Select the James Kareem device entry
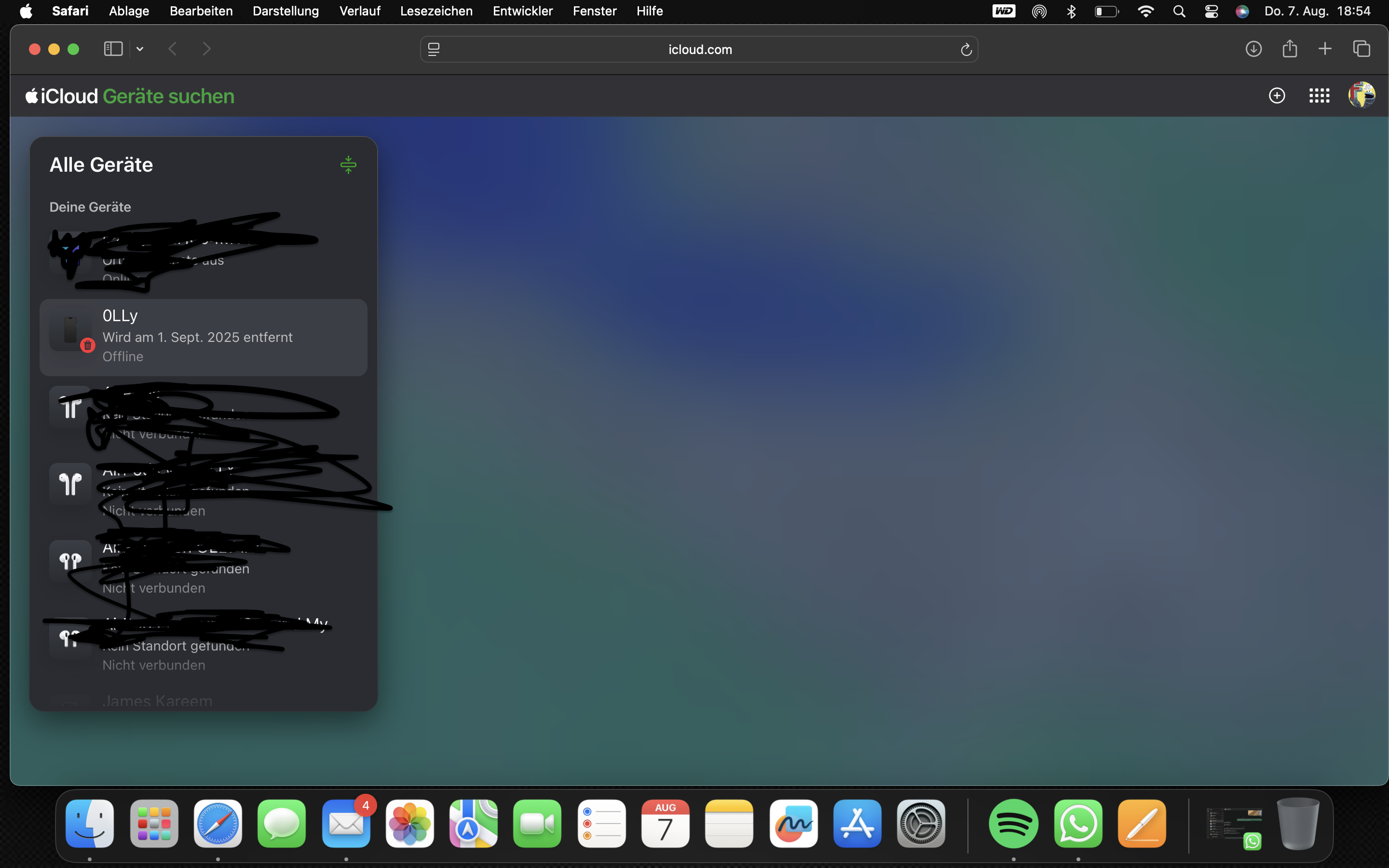Screen dimensions: 1389x868 [157, 701]
